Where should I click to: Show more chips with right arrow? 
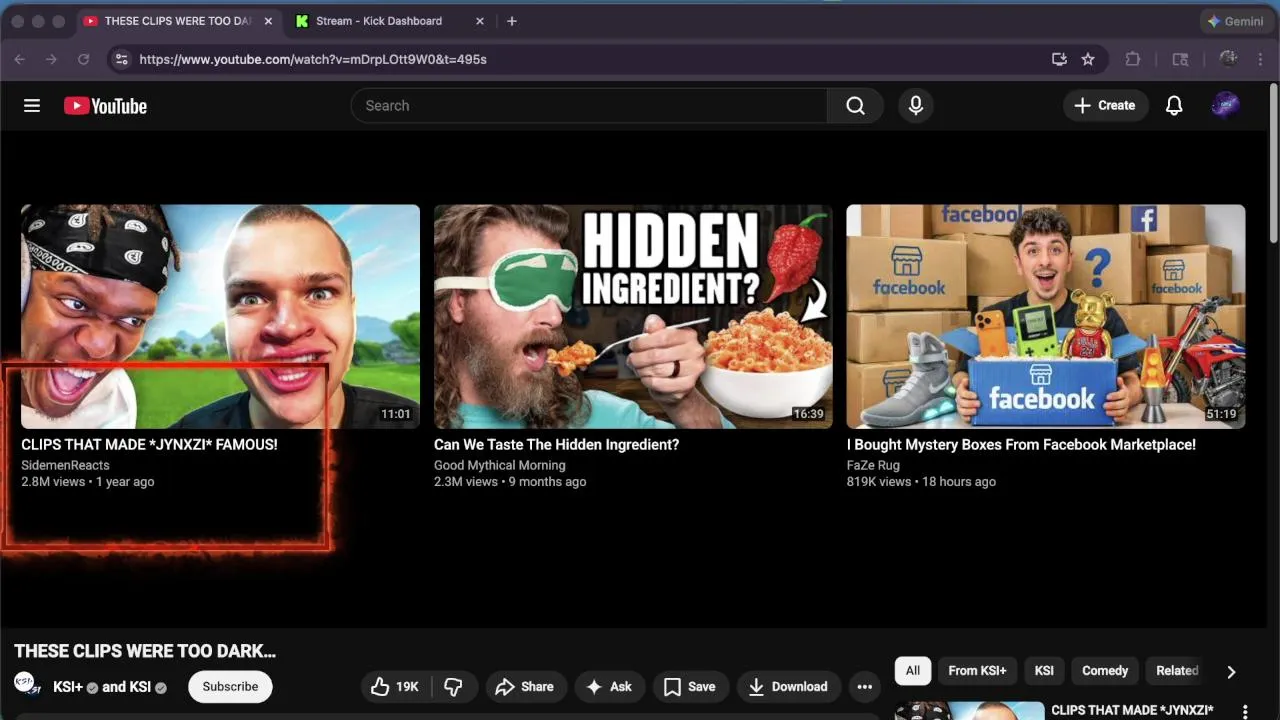[x=1231, y=671]
